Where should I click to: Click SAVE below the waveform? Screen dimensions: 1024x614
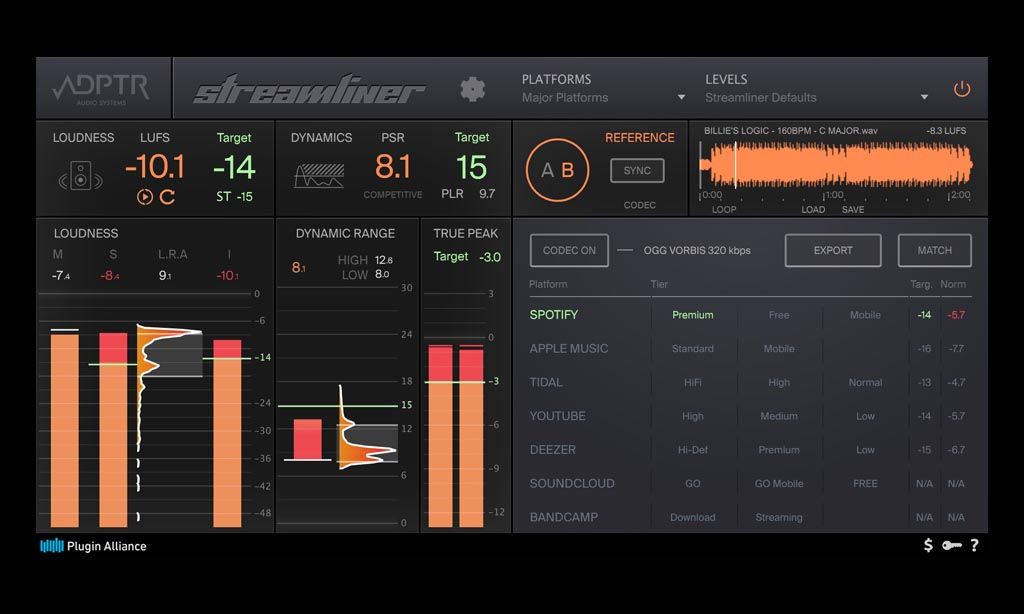coord(853,210)
